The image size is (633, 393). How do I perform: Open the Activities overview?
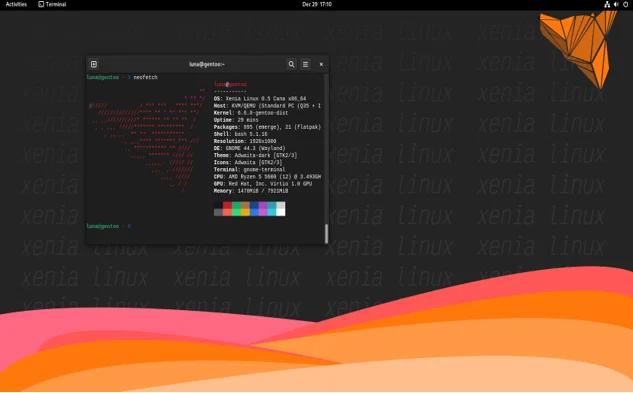coord(16,4)
